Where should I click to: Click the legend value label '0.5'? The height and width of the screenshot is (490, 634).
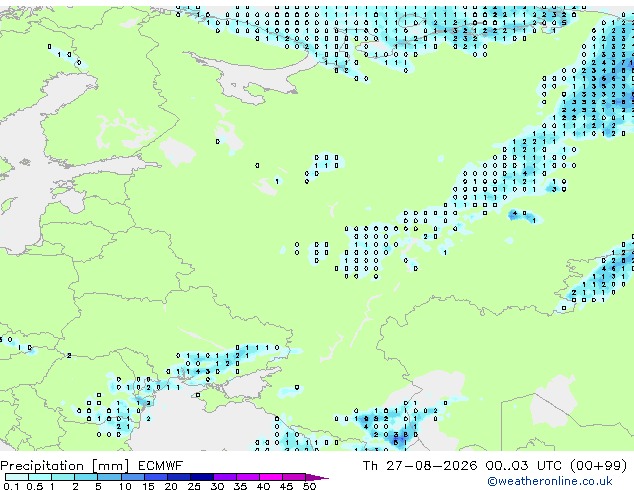35,486
